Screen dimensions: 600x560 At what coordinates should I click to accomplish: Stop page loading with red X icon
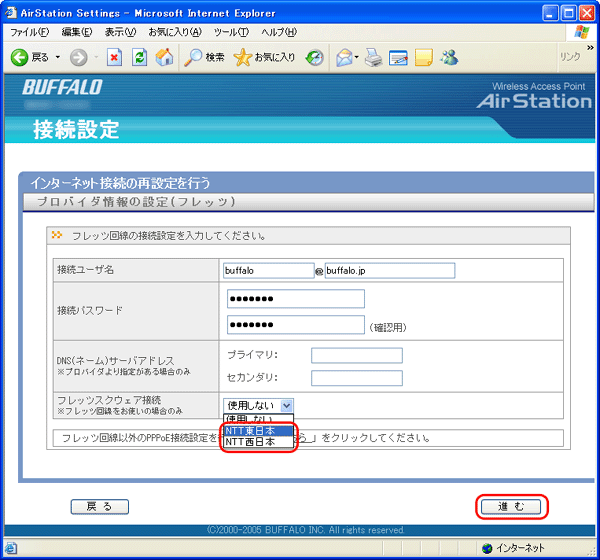[114, 57]
